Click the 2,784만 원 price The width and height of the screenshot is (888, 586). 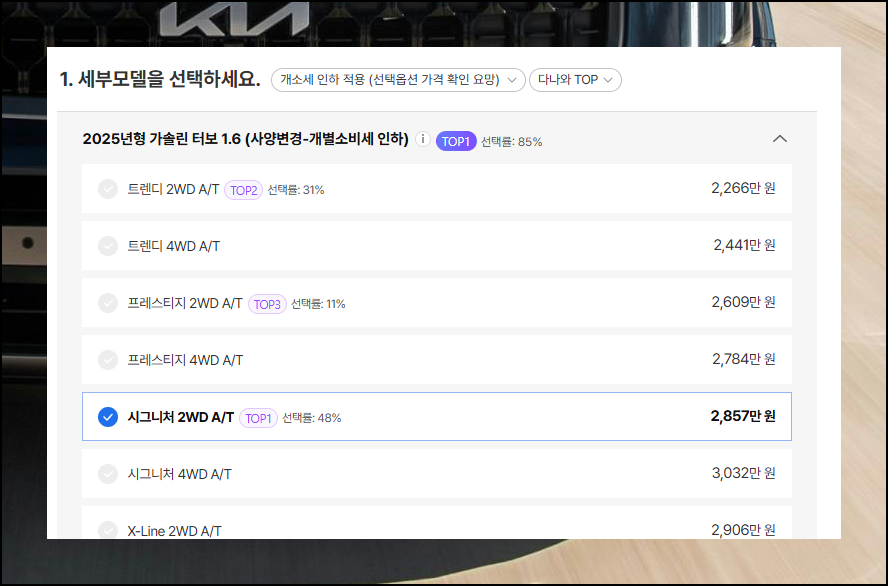pyautogui.click(x=744, y=359)
